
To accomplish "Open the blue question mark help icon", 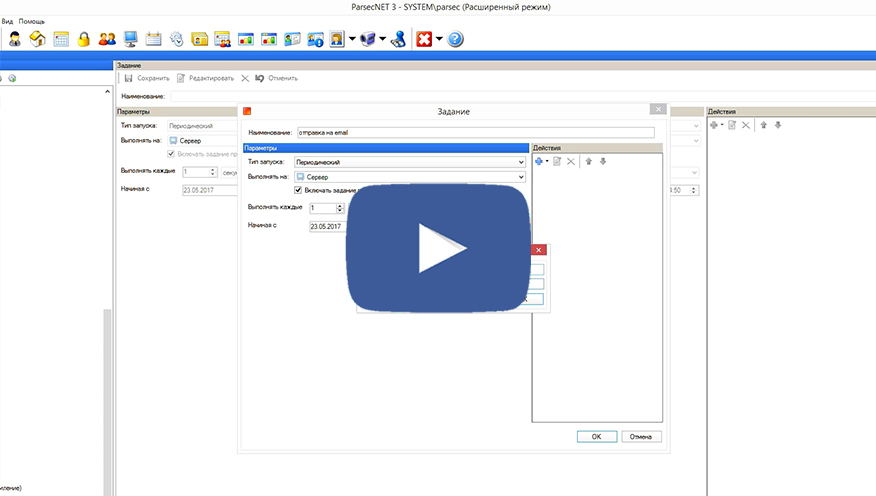I will pyautogui.click(x=455, y=39).
